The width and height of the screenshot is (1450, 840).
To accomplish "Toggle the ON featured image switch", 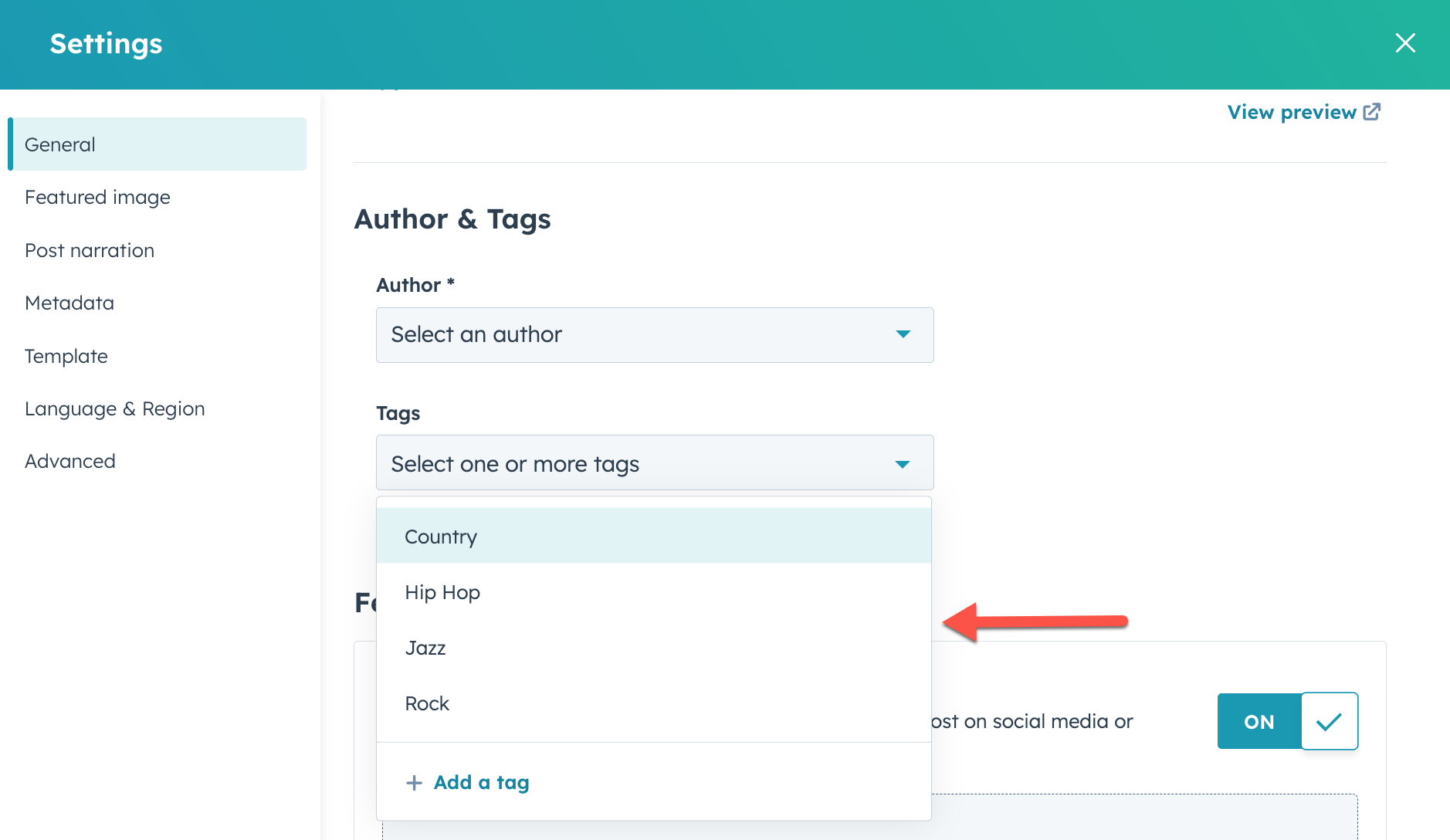I will [x=1288, y=721].
